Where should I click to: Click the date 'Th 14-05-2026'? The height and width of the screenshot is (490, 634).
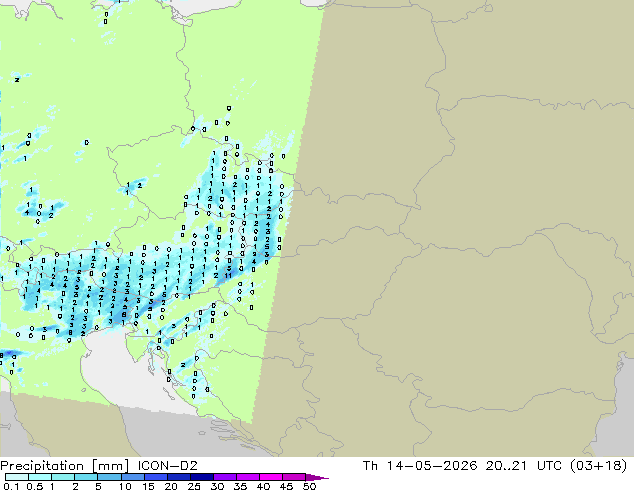pyautogui.click(x=420, y=466)
